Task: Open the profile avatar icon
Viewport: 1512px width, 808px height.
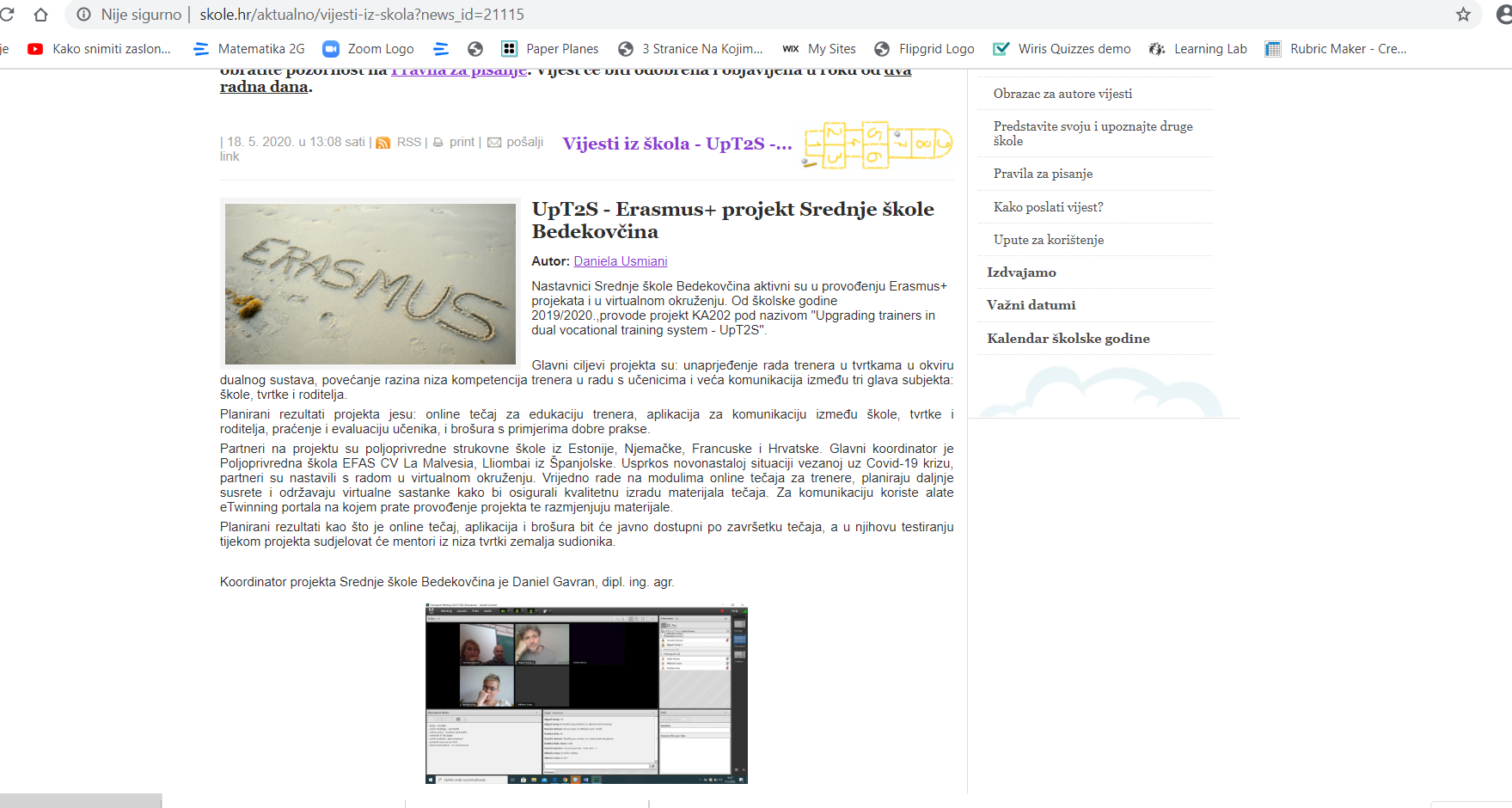Action: pos(1504,15)
